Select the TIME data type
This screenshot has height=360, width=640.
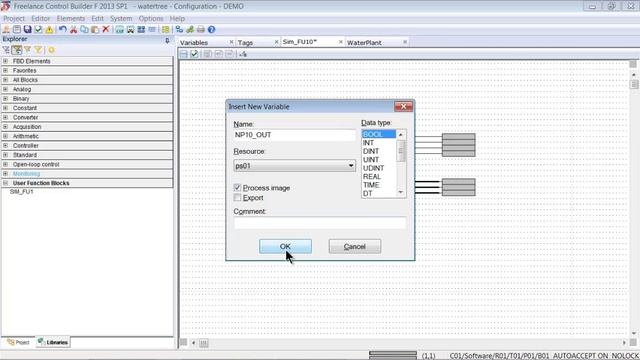(x=371, y=185)
